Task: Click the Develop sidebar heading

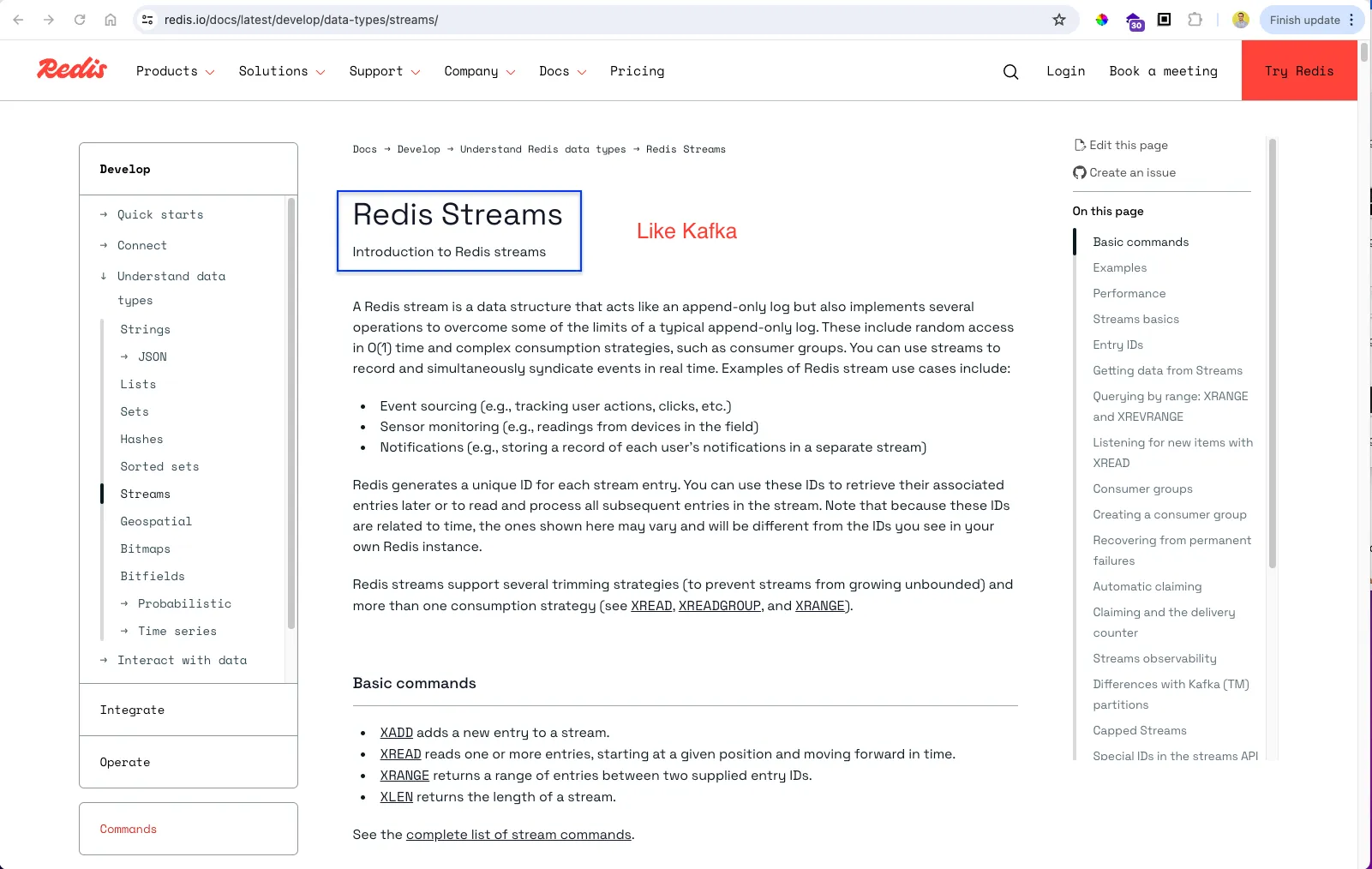Action: tap(125, 169)
